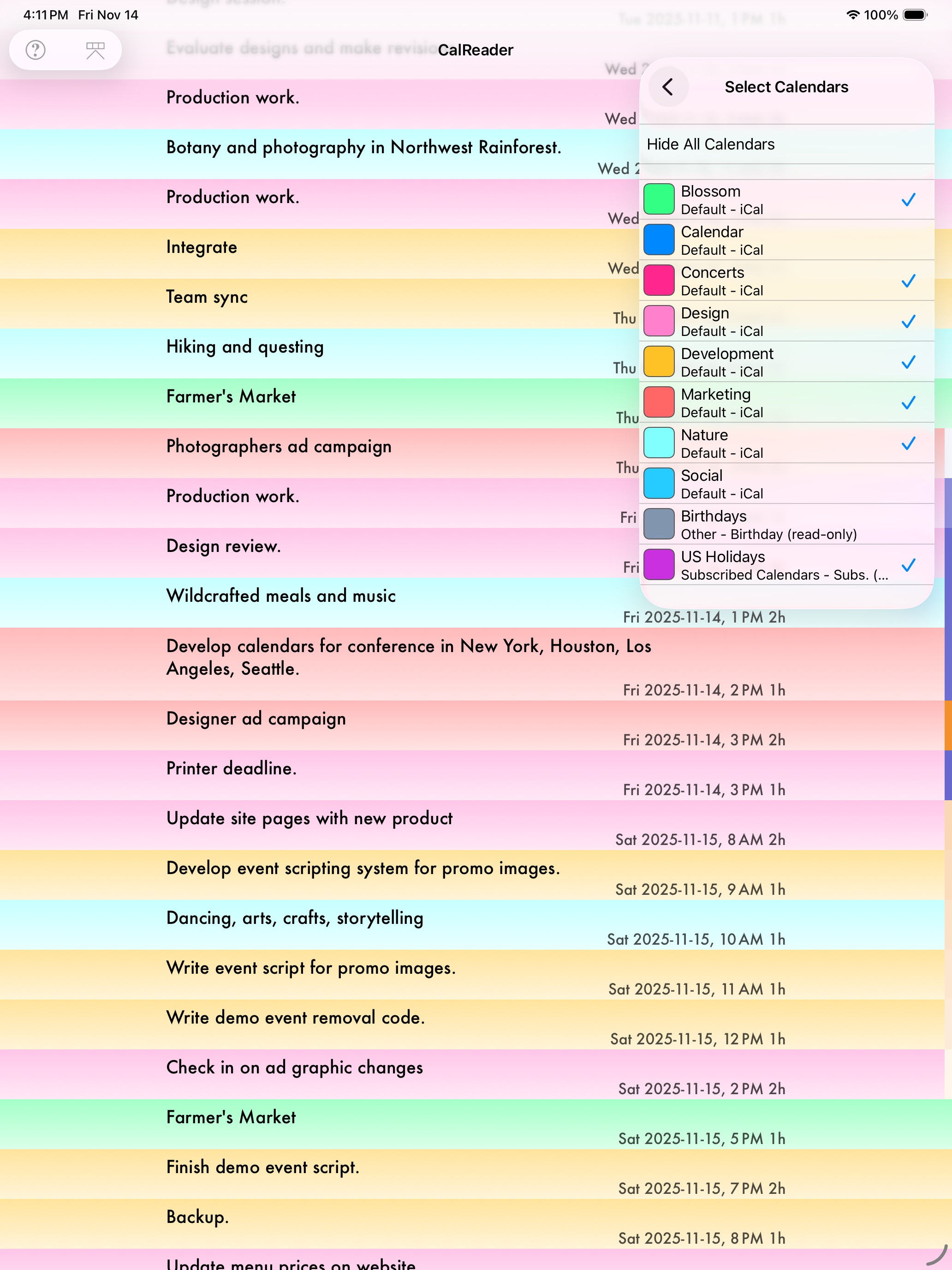Tap the Sat 2025-11-15, 8 AM 2h timestamp
The height and width of the screenshot is (1270, 952).
click(x=700, y=840)
